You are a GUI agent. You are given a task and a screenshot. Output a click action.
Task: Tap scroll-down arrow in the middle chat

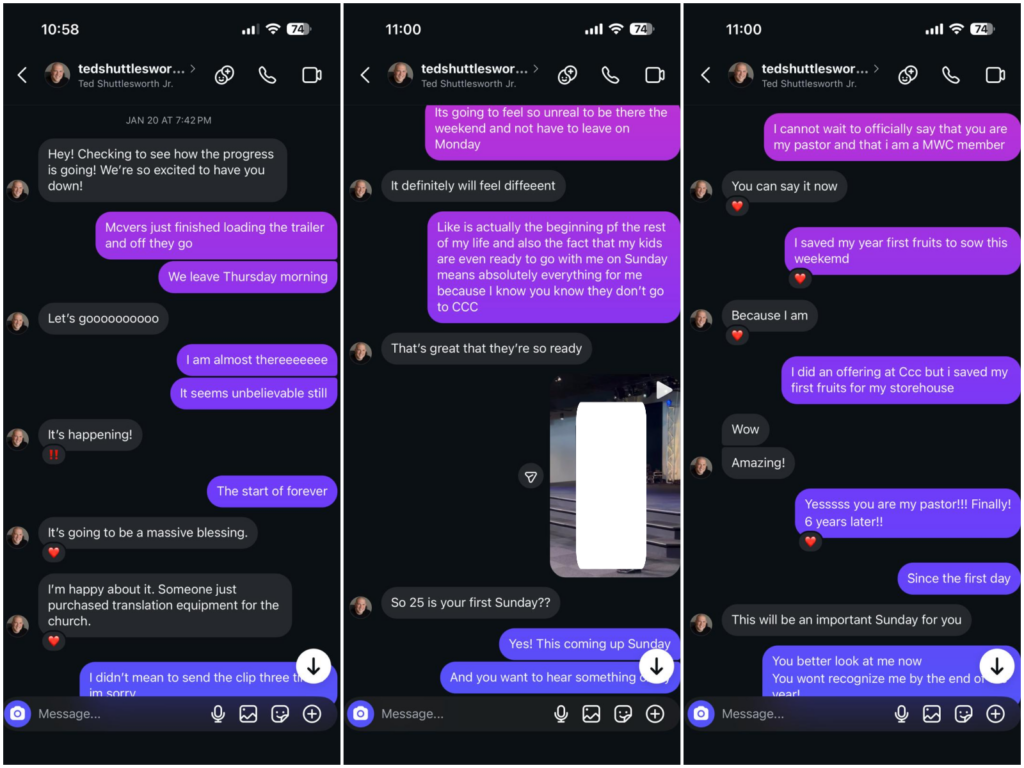click(x=656, y=665)
